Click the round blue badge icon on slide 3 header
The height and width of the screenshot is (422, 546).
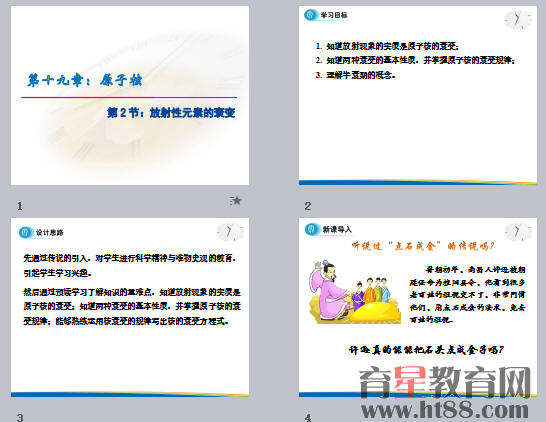[25, 232]
